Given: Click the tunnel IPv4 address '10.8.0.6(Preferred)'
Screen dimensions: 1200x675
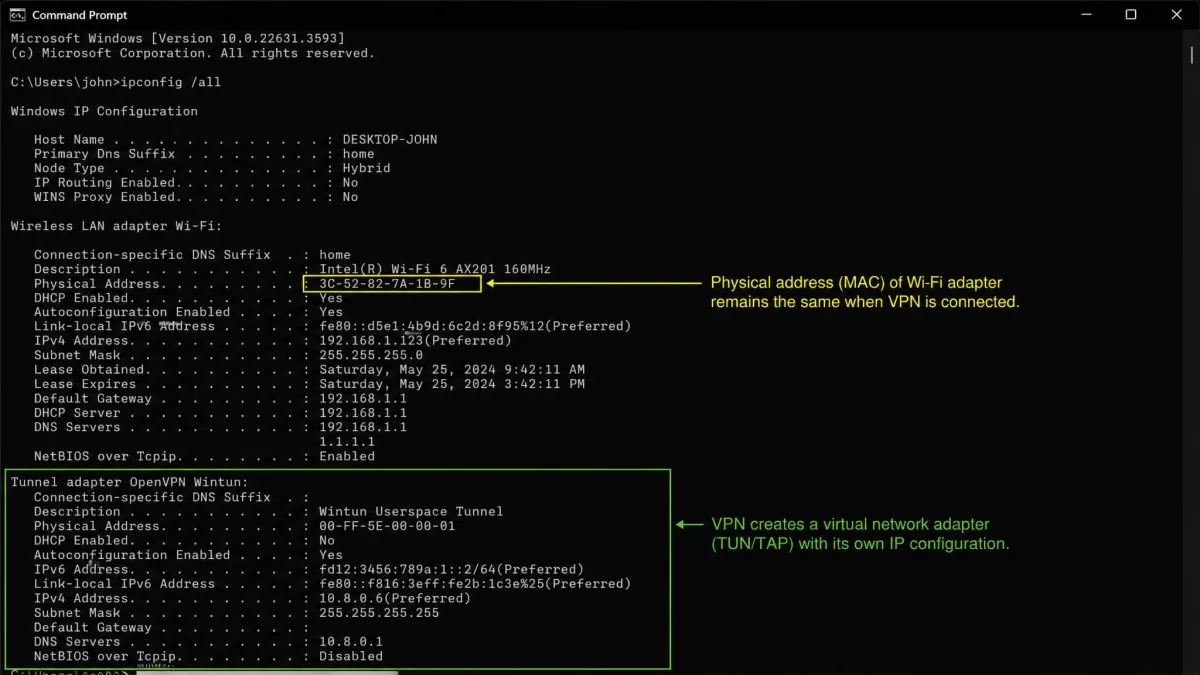Looking at the screenshot, I should coord(395,598).
